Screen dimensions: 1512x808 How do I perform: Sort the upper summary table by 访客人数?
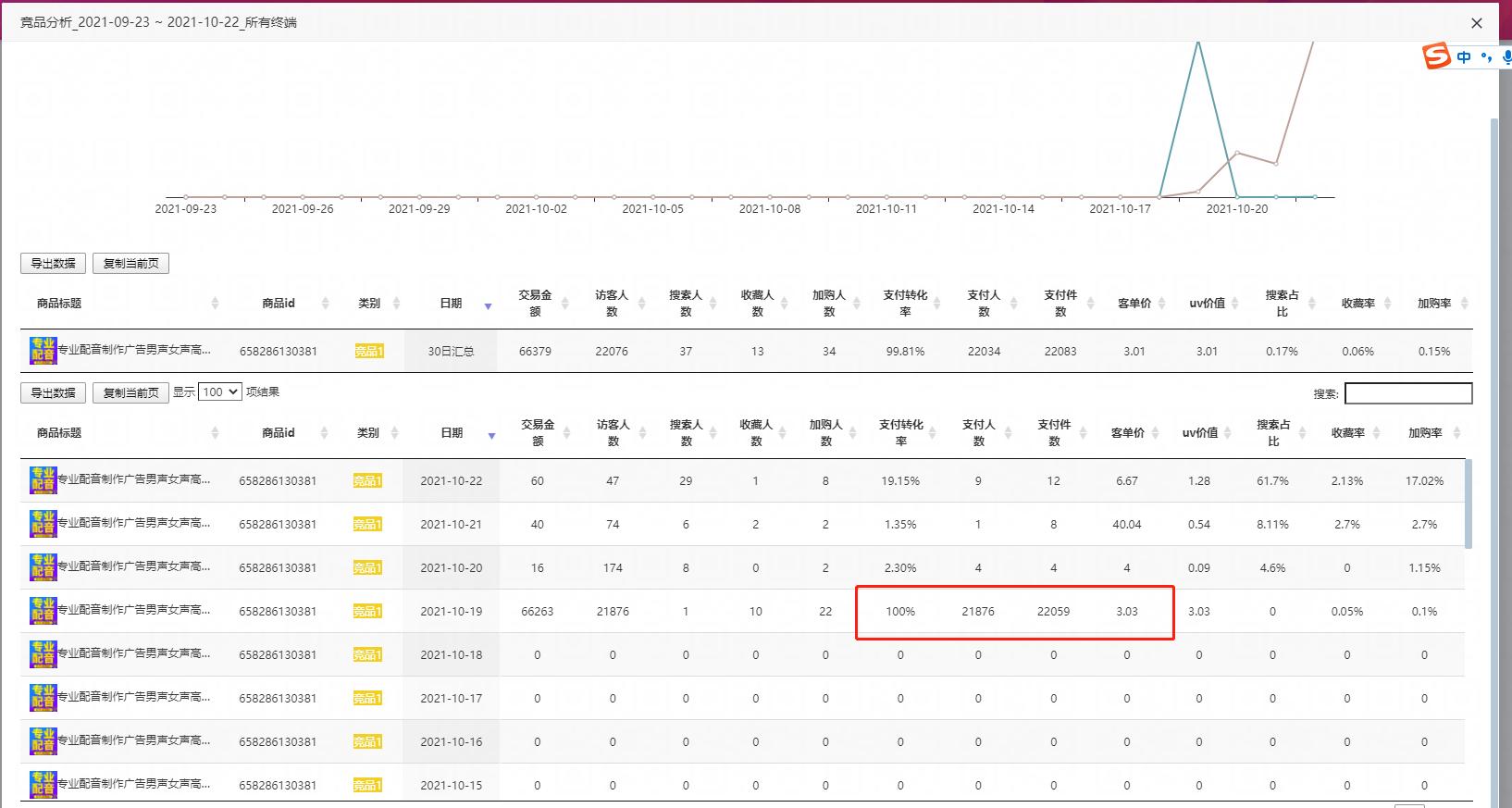tap(612, 303)
